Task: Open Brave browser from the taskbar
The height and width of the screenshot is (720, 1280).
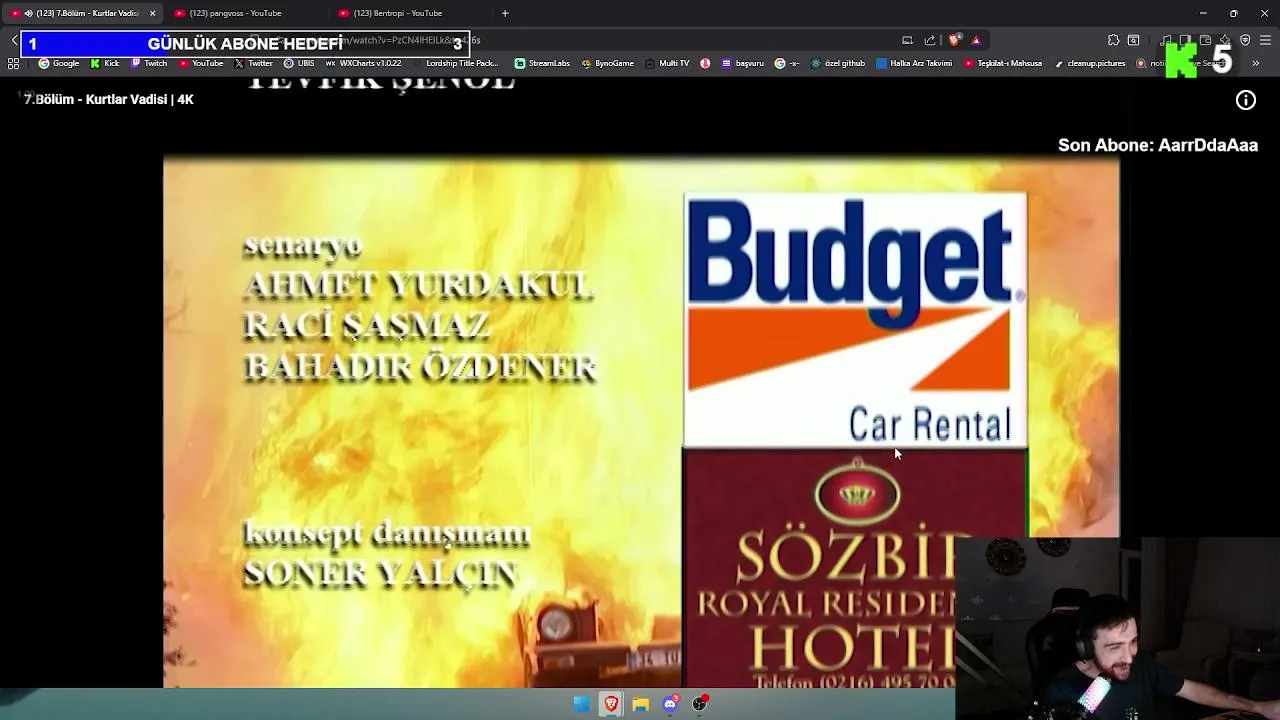Action: [x=611, y=704]
